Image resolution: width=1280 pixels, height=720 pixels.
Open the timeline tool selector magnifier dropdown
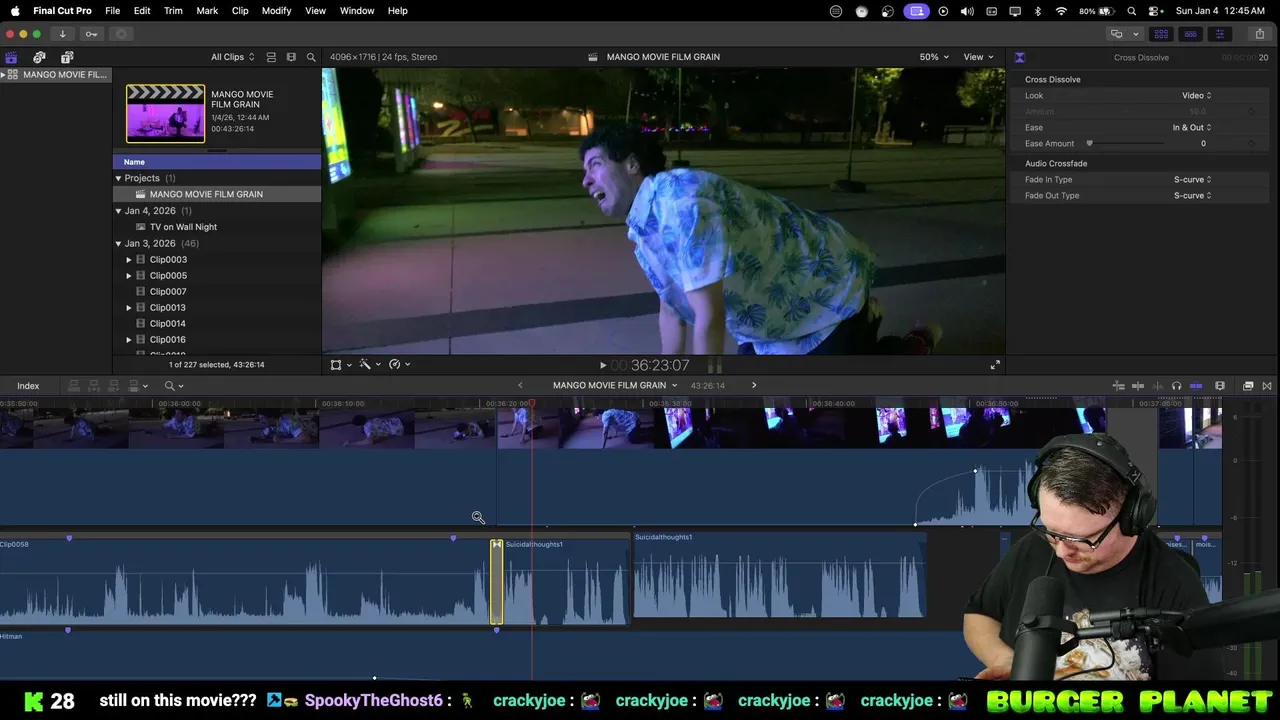174,386
